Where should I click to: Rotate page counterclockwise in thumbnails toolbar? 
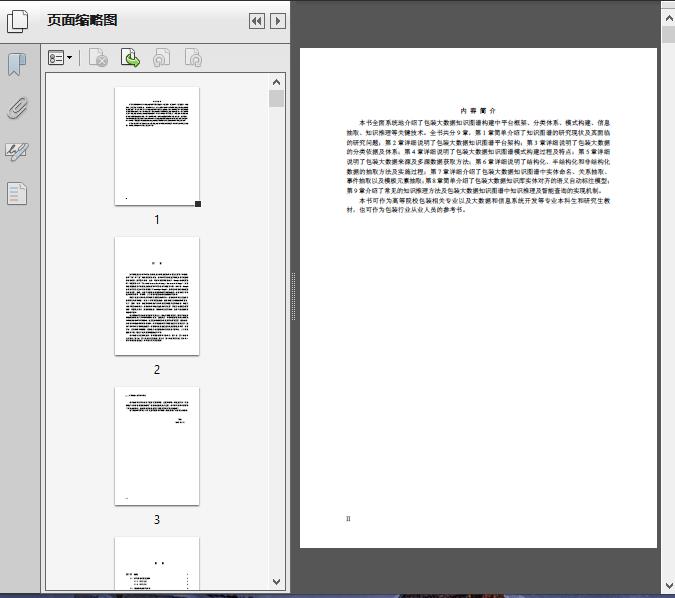161,59
